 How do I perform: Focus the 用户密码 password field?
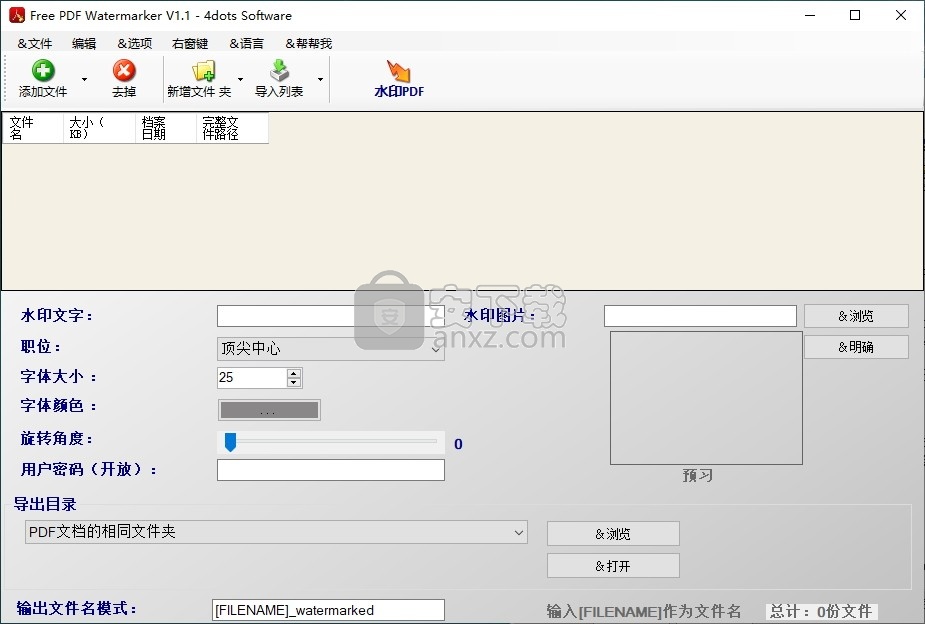point(330,470)
